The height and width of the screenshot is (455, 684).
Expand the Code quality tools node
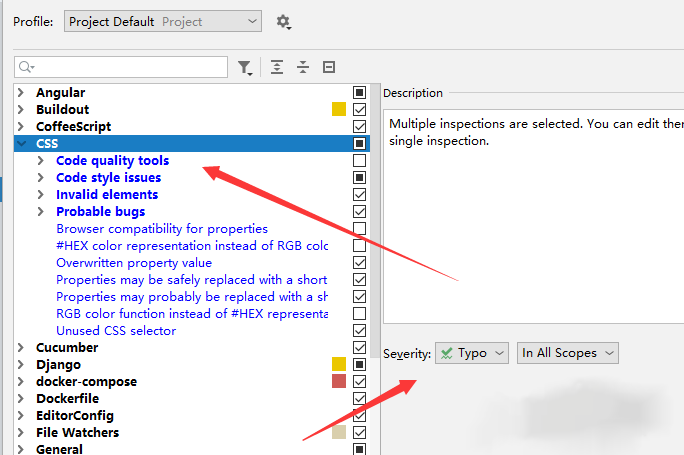[x=41, y=161]
